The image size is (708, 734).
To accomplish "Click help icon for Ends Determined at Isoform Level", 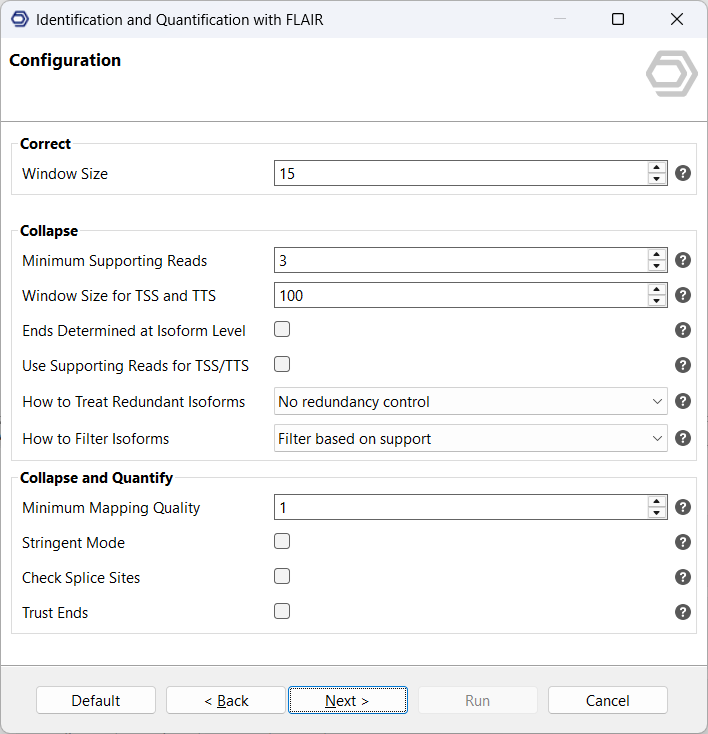I will [683, 330].
